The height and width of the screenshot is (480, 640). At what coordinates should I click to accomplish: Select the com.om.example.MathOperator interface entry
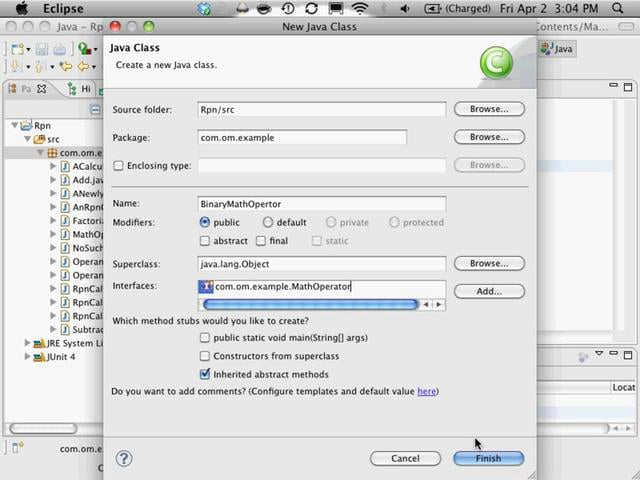[x=275, y=287]
